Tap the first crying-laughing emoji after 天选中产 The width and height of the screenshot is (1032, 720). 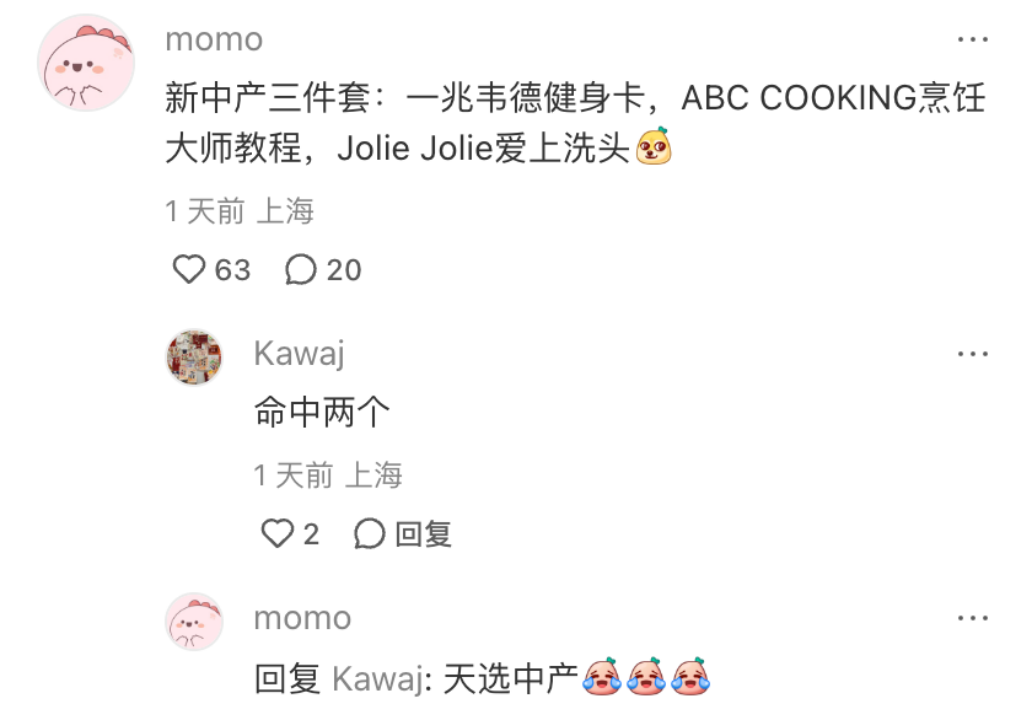[x=602, y=677]
